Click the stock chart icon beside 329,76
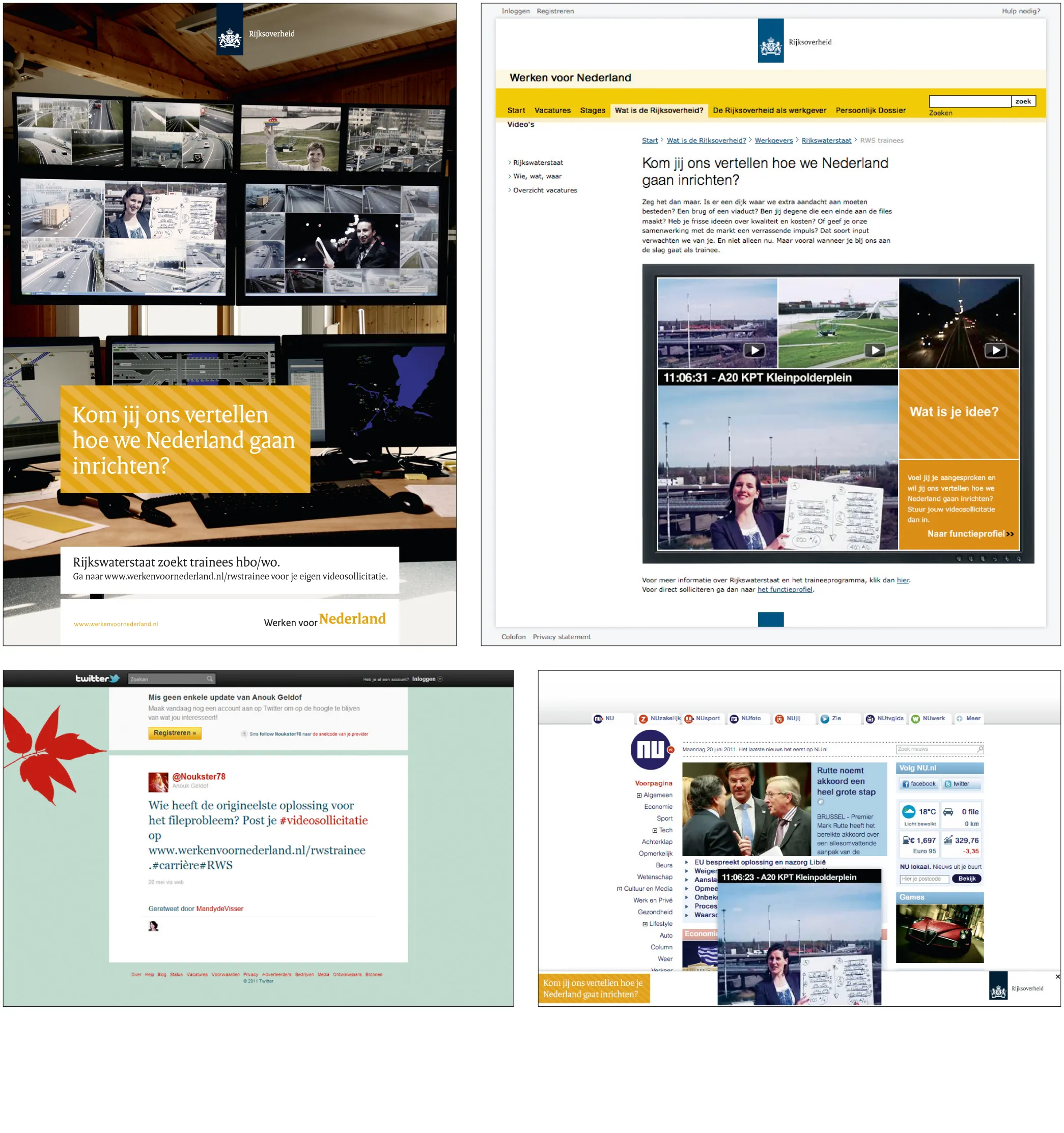The image size is (1064, 1133). click(948, 839)
